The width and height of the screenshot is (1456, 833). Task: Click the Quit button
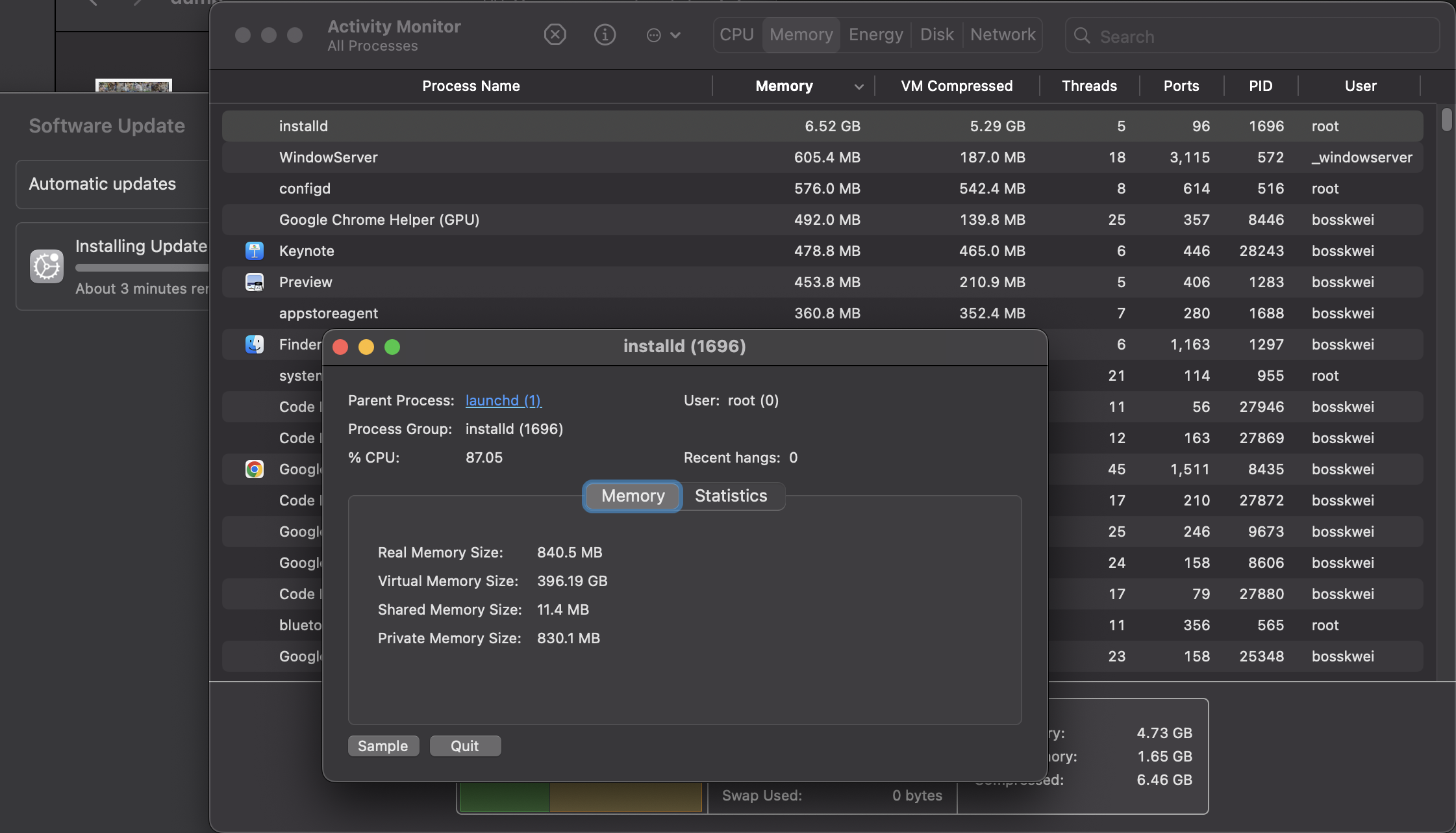click(x=465, y=746)
